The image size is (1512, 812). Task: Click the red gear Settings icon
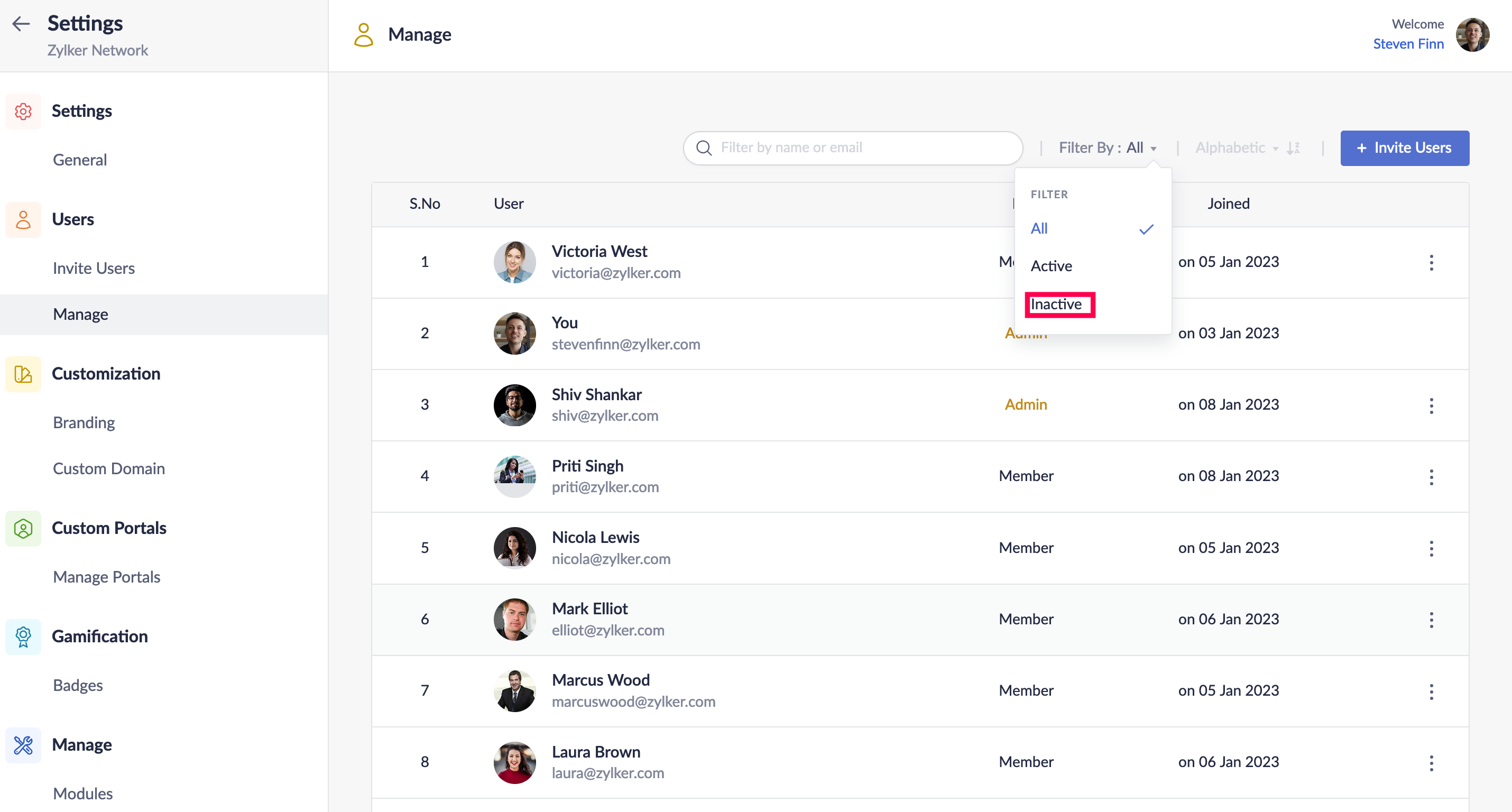point(23,111)
